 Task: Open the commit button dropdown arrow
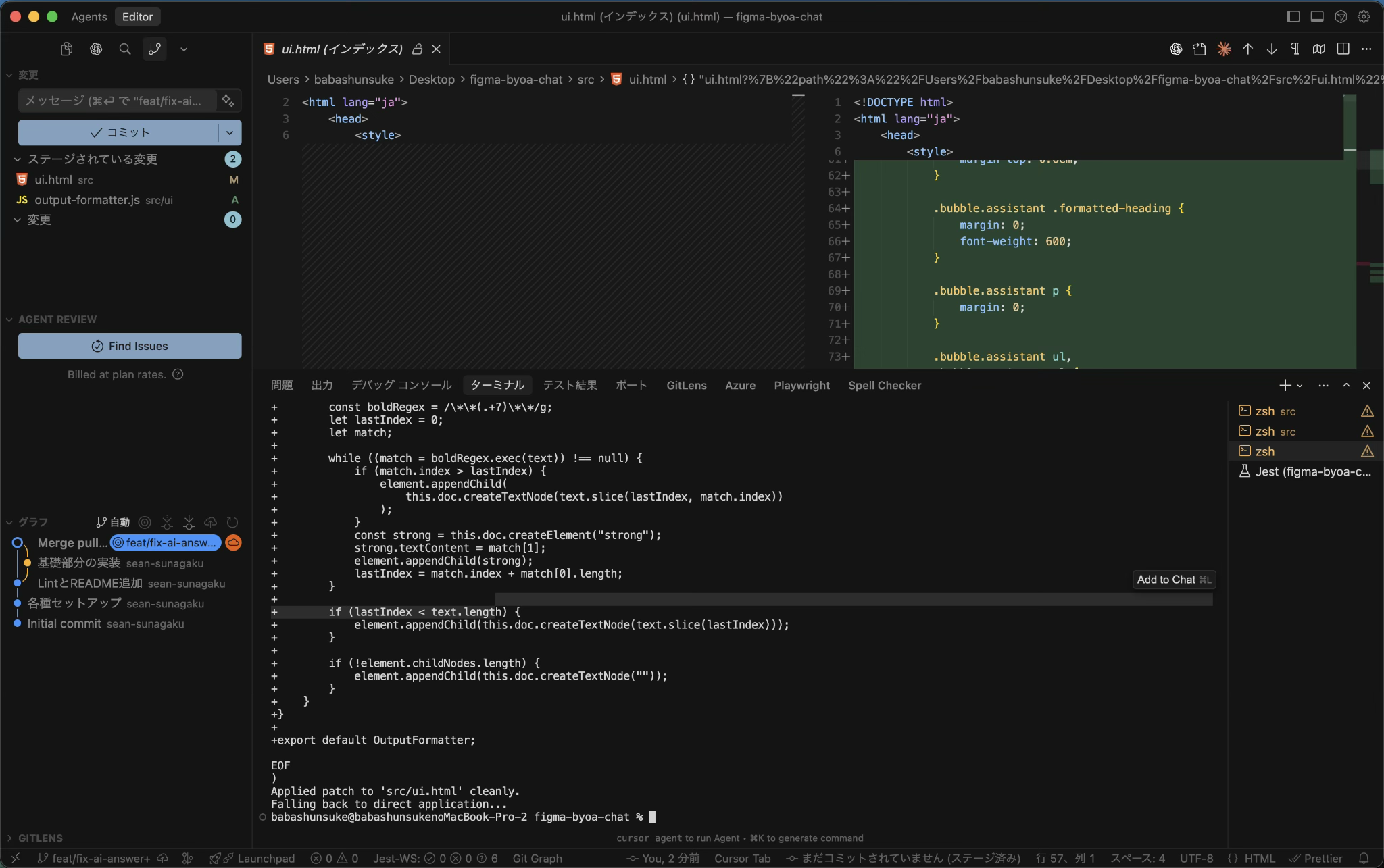click(230, 132)
